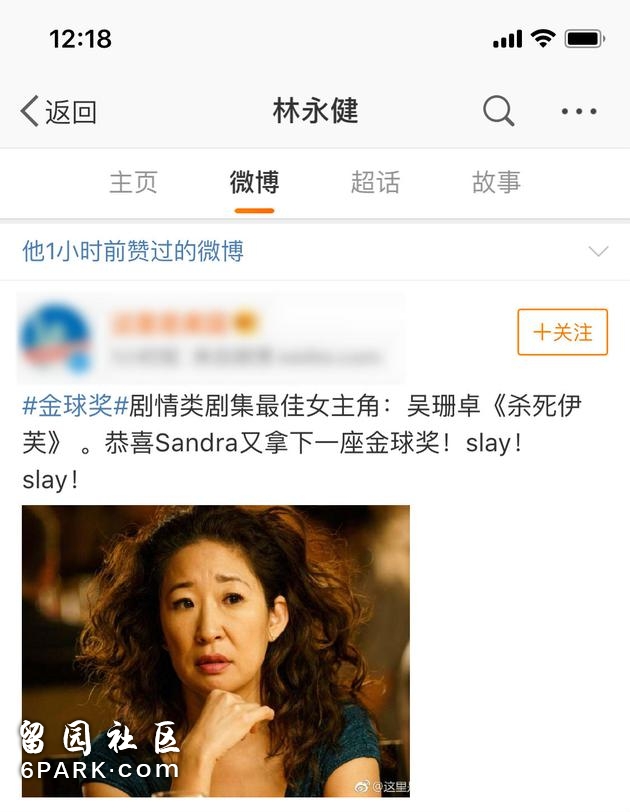Screen dimensions: 630x812
Task: Tap the cellular signal bars icon
Action: click(508, 39)
